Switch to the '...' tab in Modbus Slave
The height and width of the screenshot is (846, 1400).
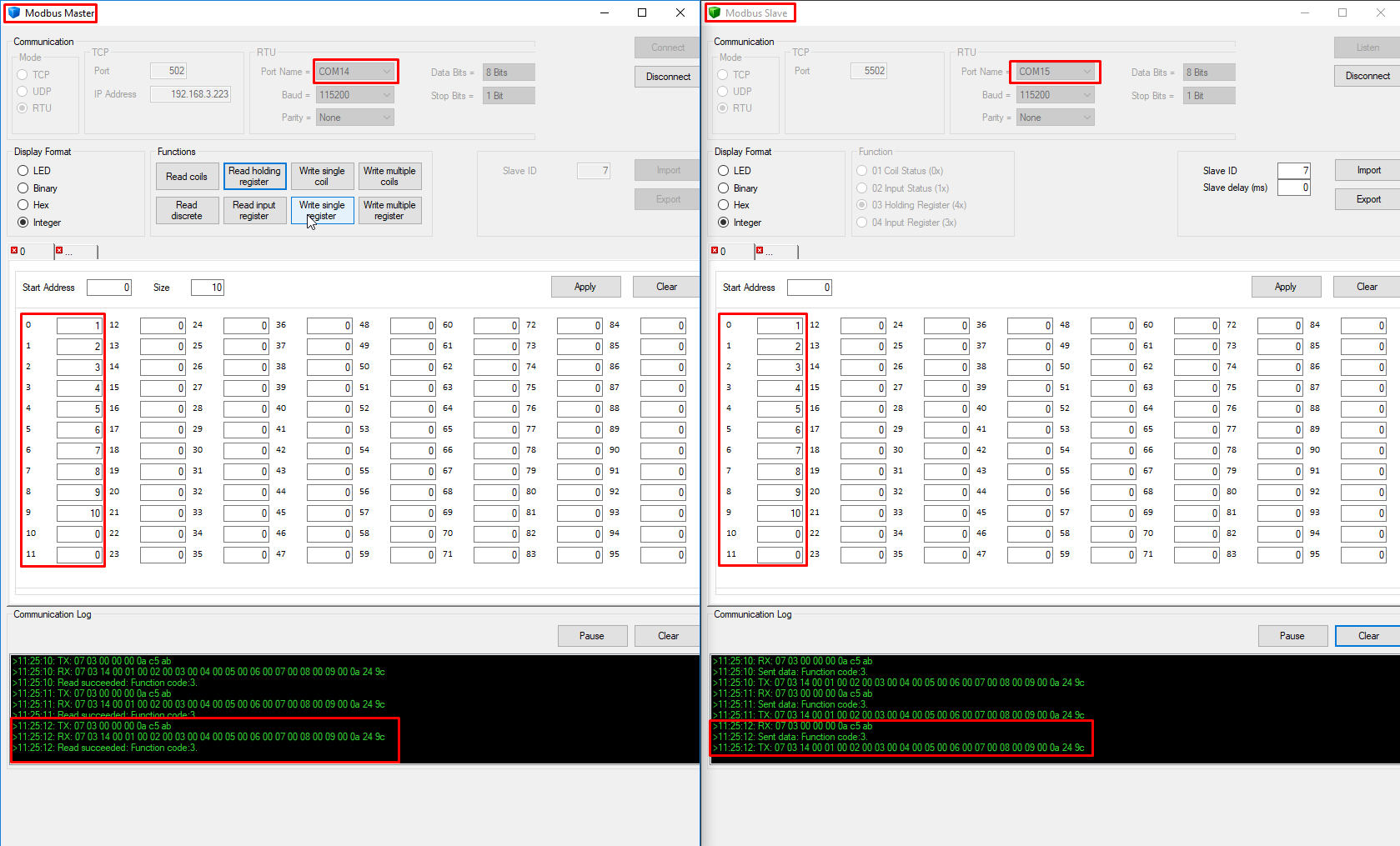775,251
